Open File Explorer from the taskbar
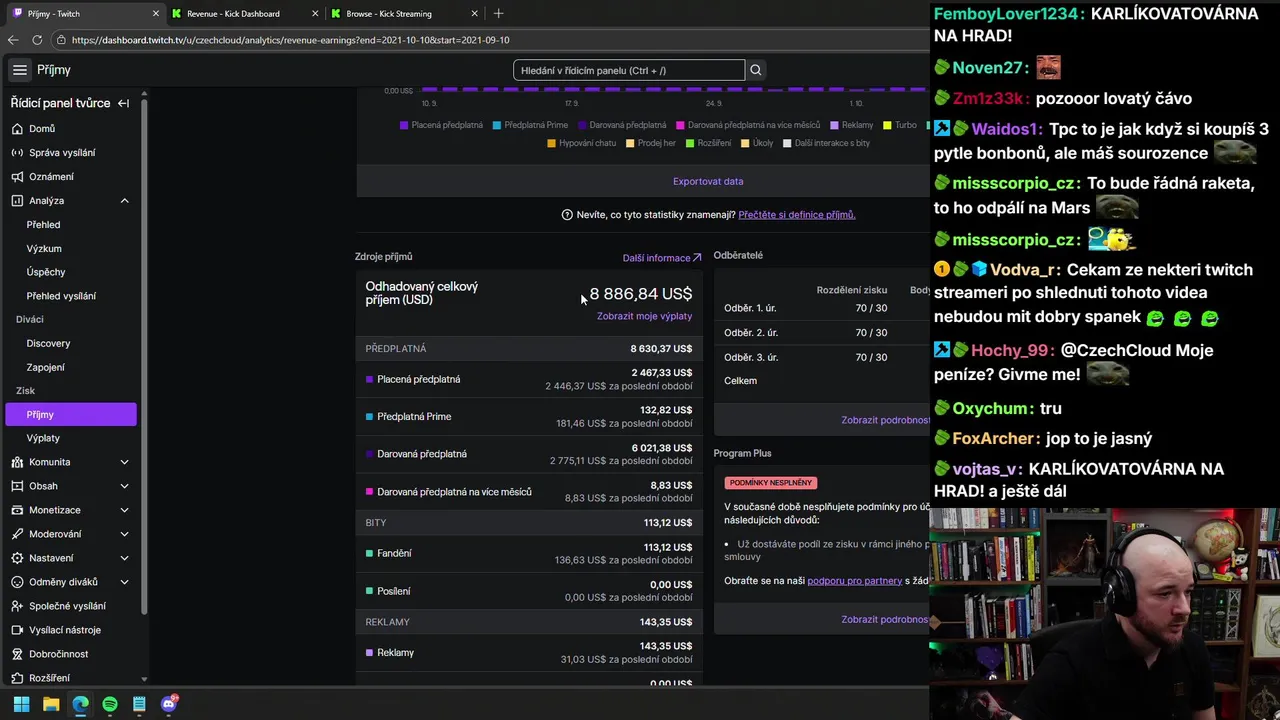The width and height of the screenshot is (1280, 720). pyautogui.click(x=51, y=704)
